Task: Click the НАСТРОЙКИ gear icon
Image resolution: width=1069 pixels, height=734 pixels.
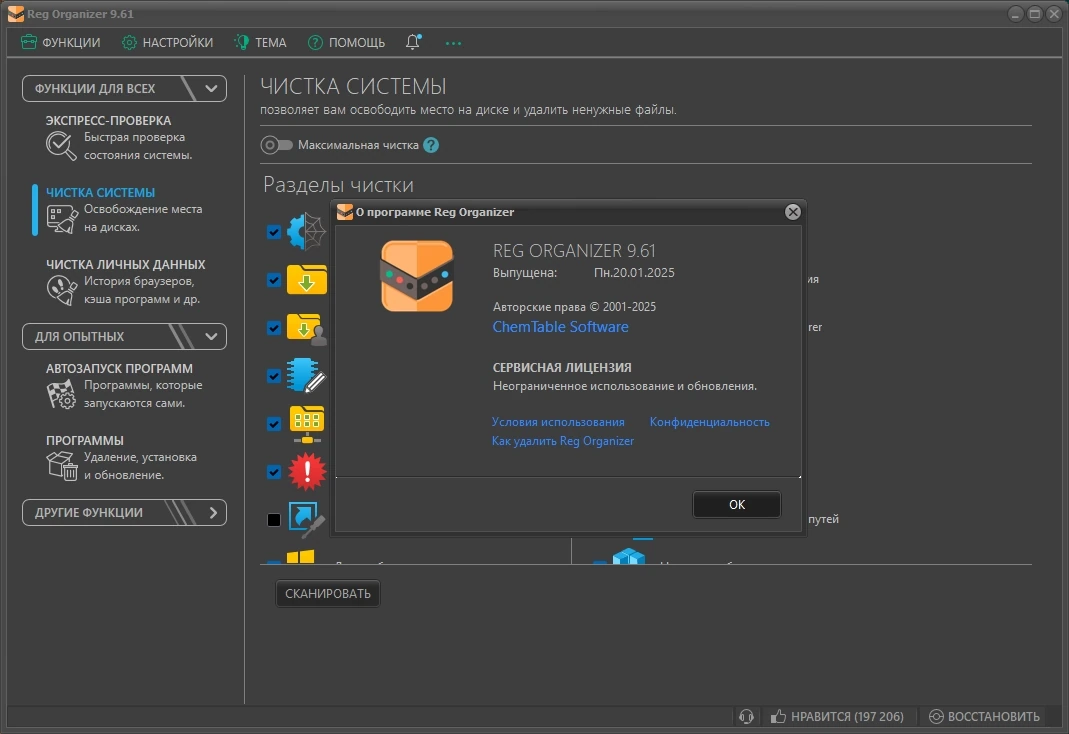Action: pos(129,42)
